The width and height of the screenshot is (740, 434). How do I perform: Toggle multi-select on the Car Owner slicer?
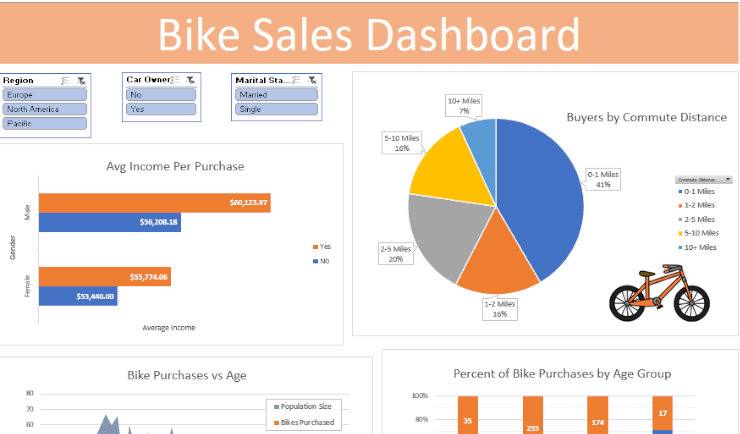pyautogui.click(x=175, y=79)
